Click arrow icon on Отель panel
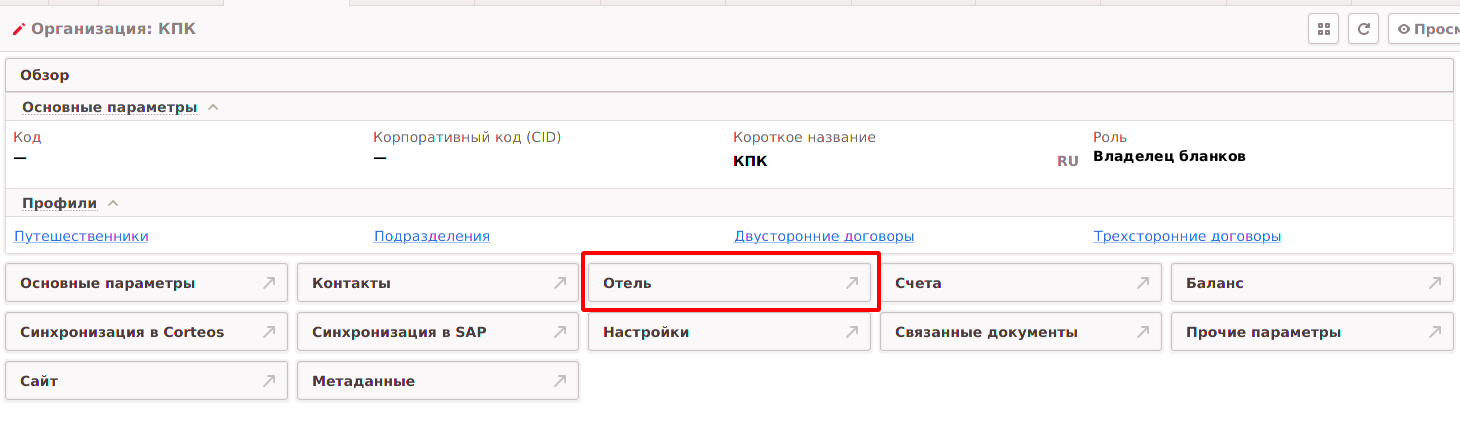The image size is (1460, 447). pyautogui.click(x=852, y=283)
